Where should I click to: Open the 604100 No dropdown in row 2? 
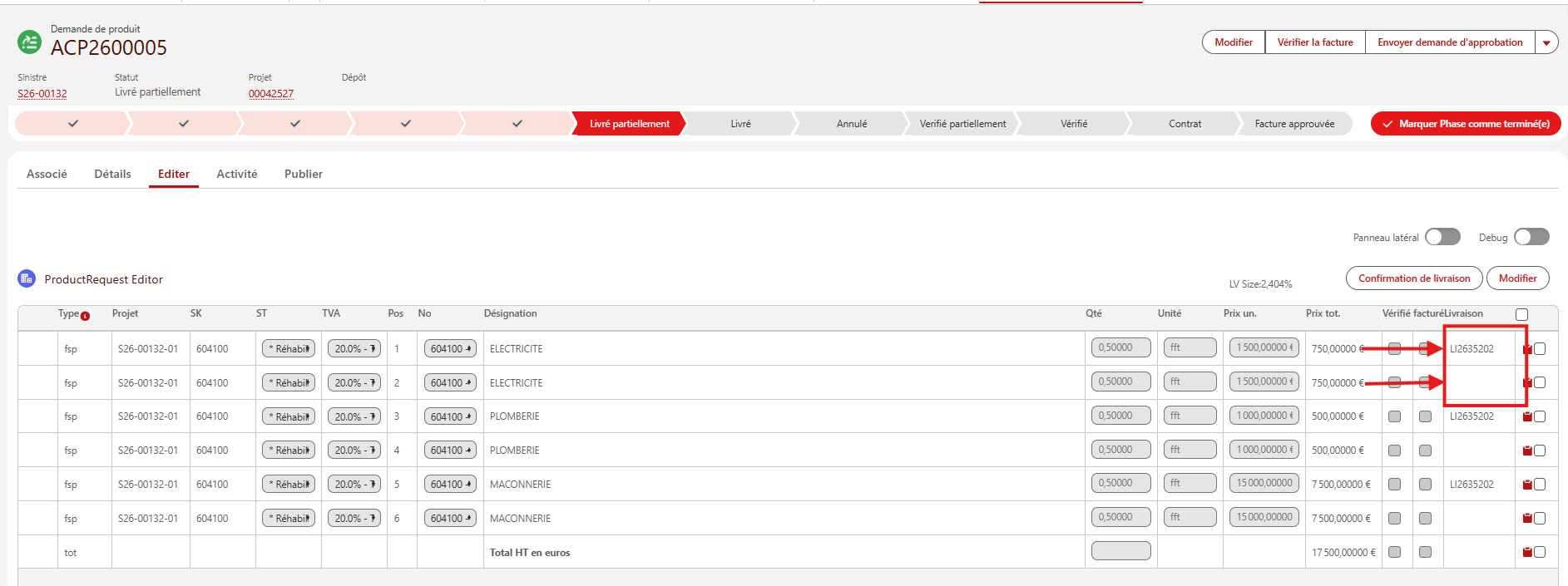tap(450, 383)
